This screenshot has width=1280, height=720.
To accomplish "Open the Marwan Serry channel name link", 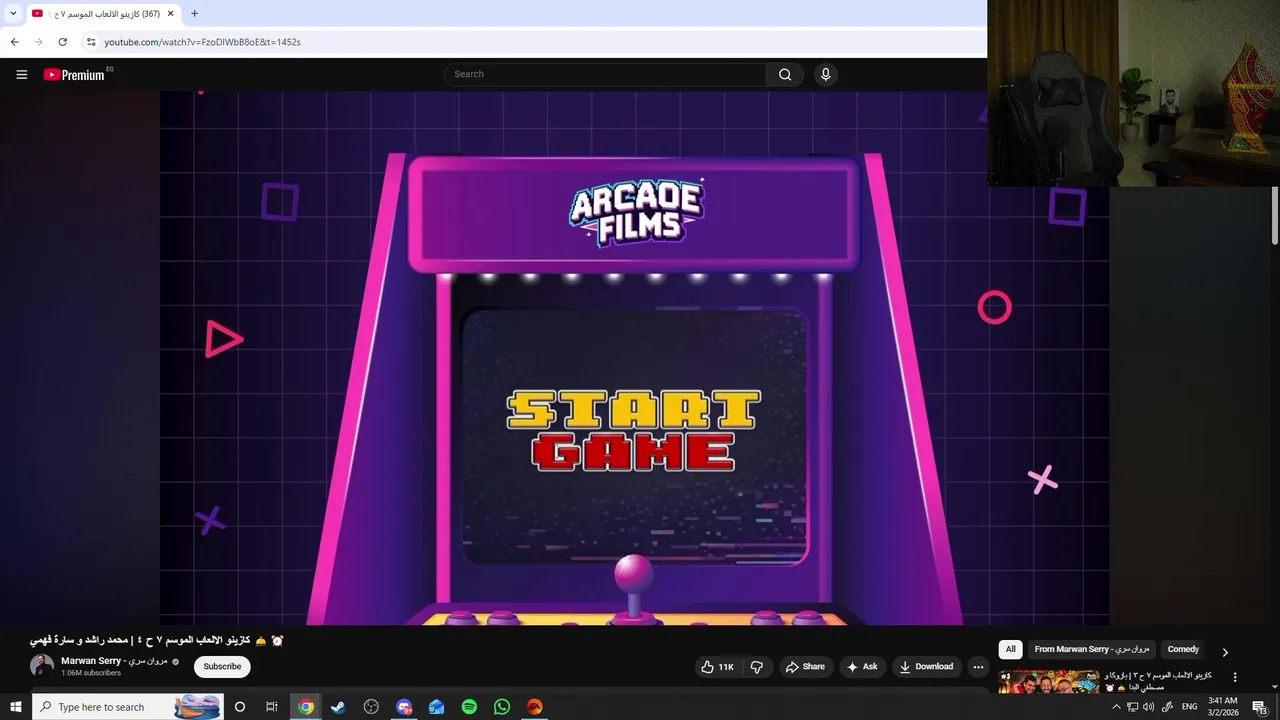I will 114,661.
